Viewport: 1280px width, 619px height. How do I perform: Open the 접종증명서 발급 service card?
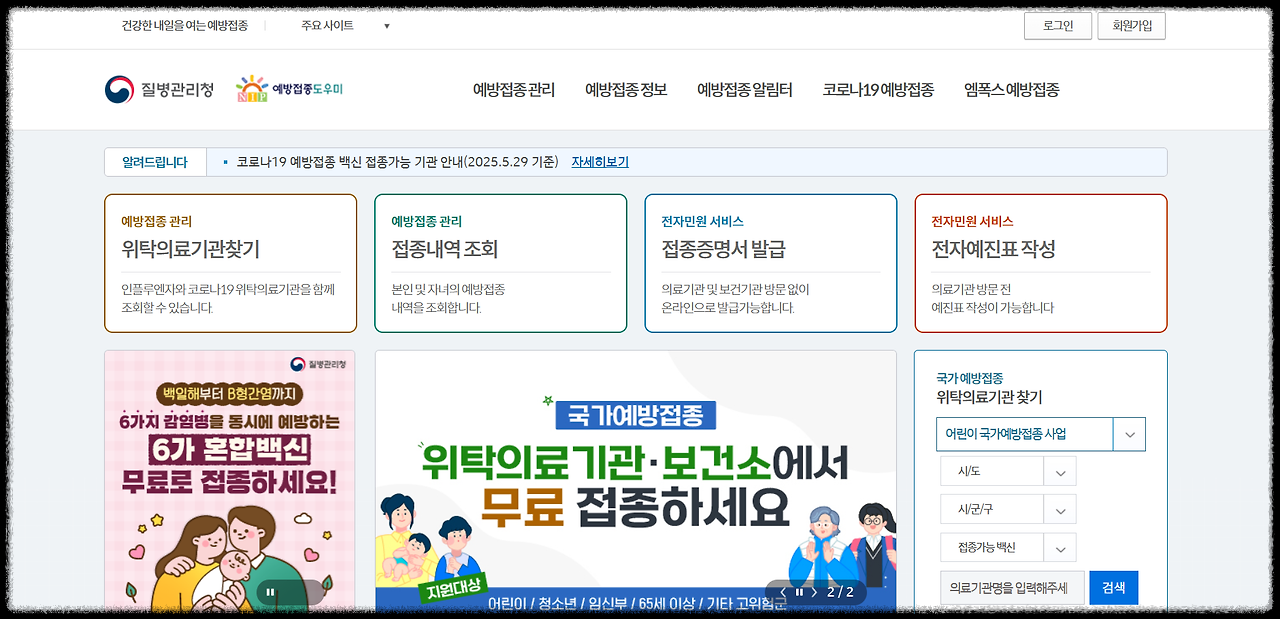click(770, 262)
